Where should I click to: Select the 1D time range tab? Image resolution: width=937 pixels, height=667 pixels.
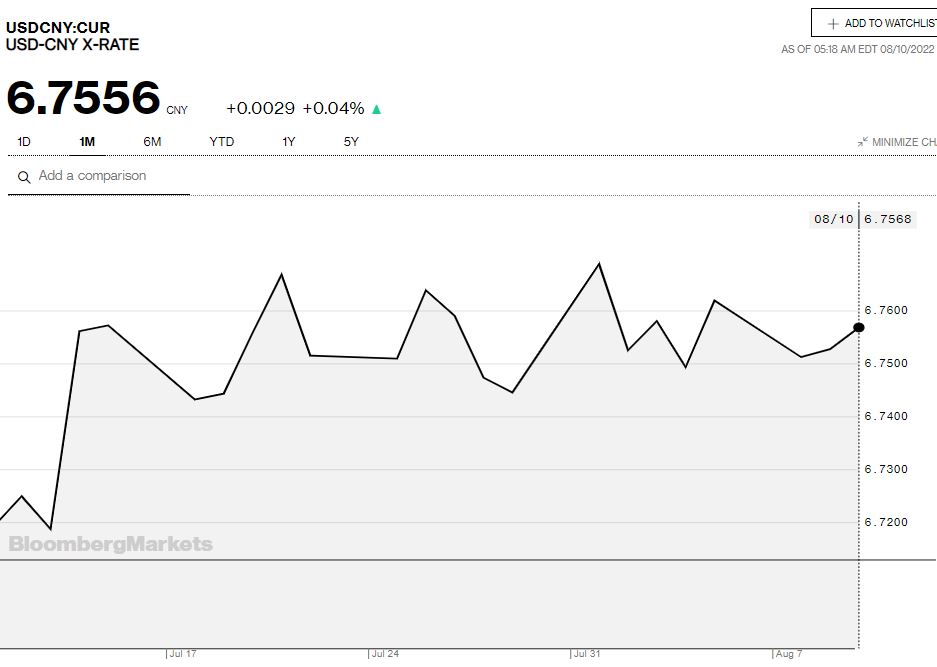pos(24,142)
